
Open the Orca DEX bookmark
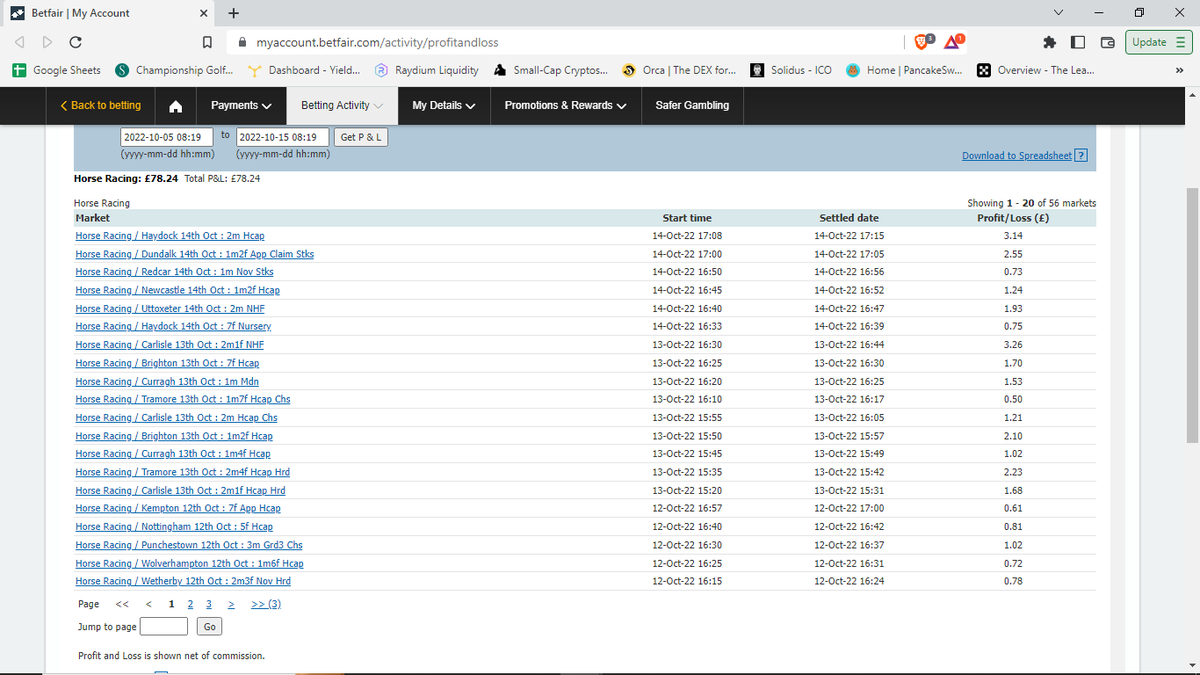(x=679, y=70)
